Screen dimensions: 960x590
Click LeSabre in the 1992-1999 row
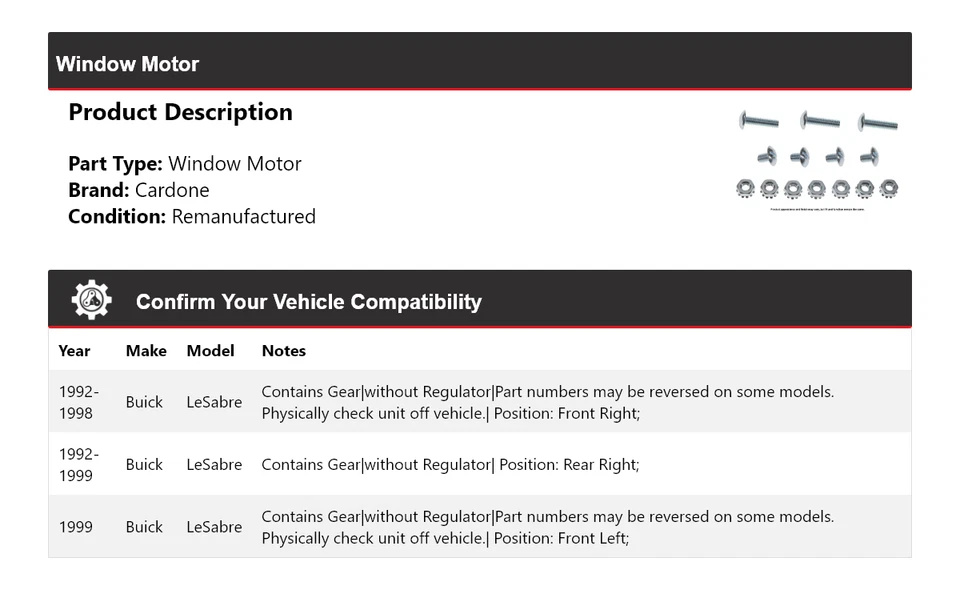coord(214,465)
